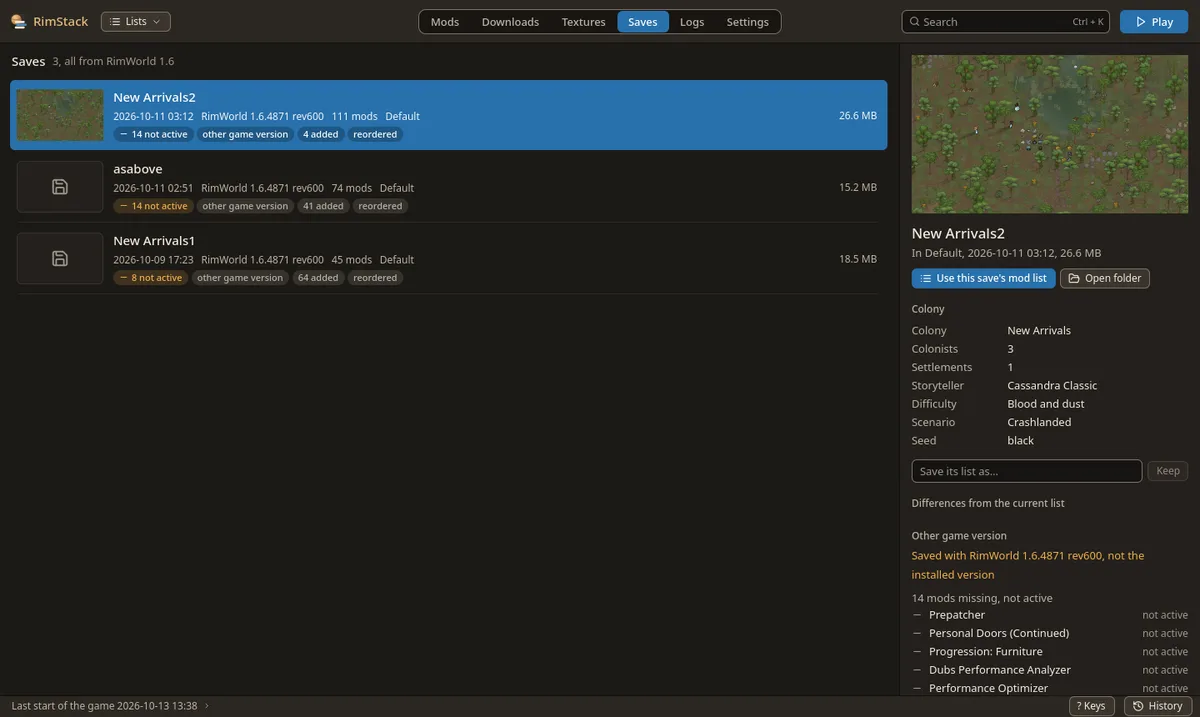Click New Arrivals2 '14 not active' badge
This screenshot has width=1200, height=717.
point(153,134)
